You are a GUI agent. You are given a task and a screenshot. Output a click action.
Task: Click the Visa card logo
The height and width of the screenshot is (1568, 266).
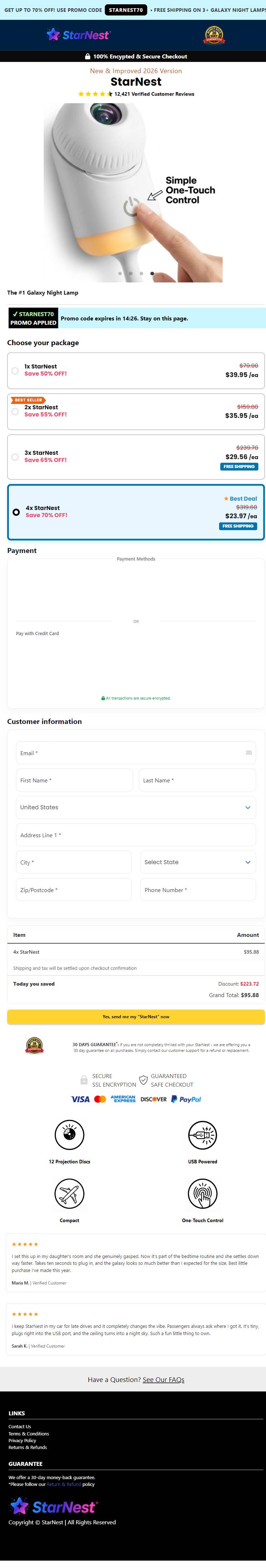coord(80,1099)
